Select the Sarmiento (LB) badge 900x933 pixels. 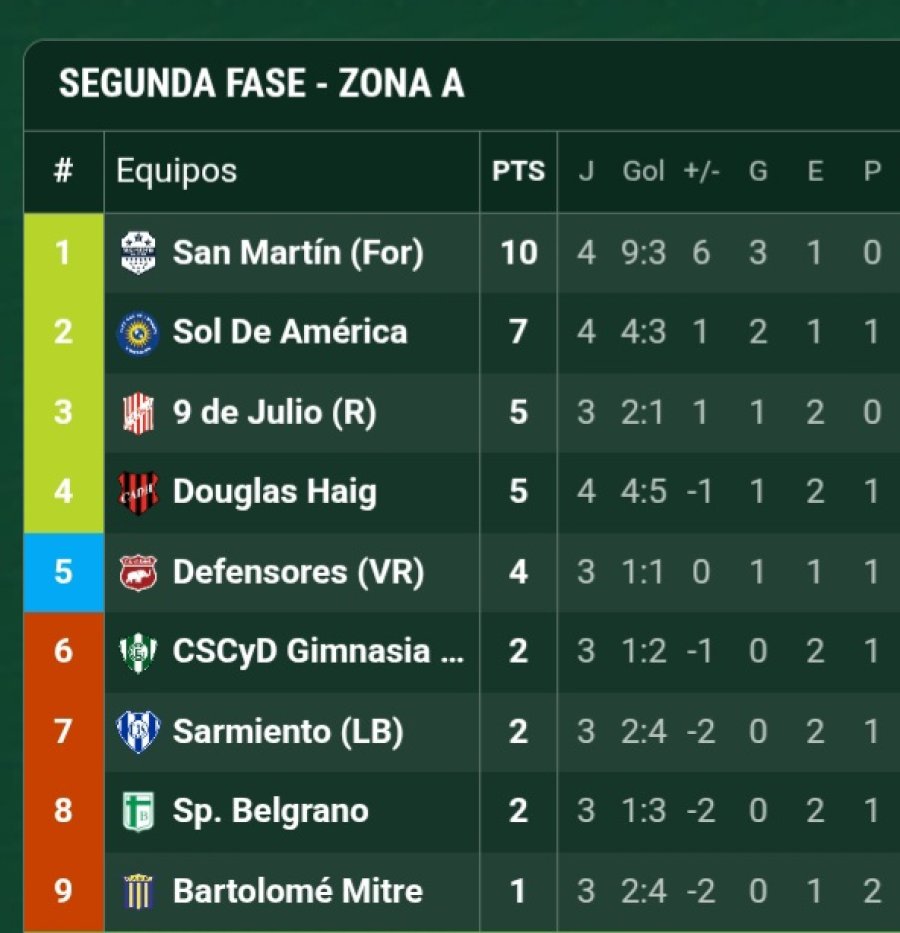[x=138, y=732]
